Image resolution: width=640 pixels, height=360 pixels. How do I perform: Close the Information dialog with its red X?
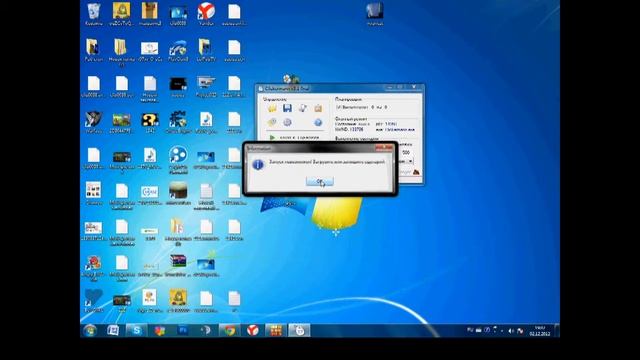384,148
